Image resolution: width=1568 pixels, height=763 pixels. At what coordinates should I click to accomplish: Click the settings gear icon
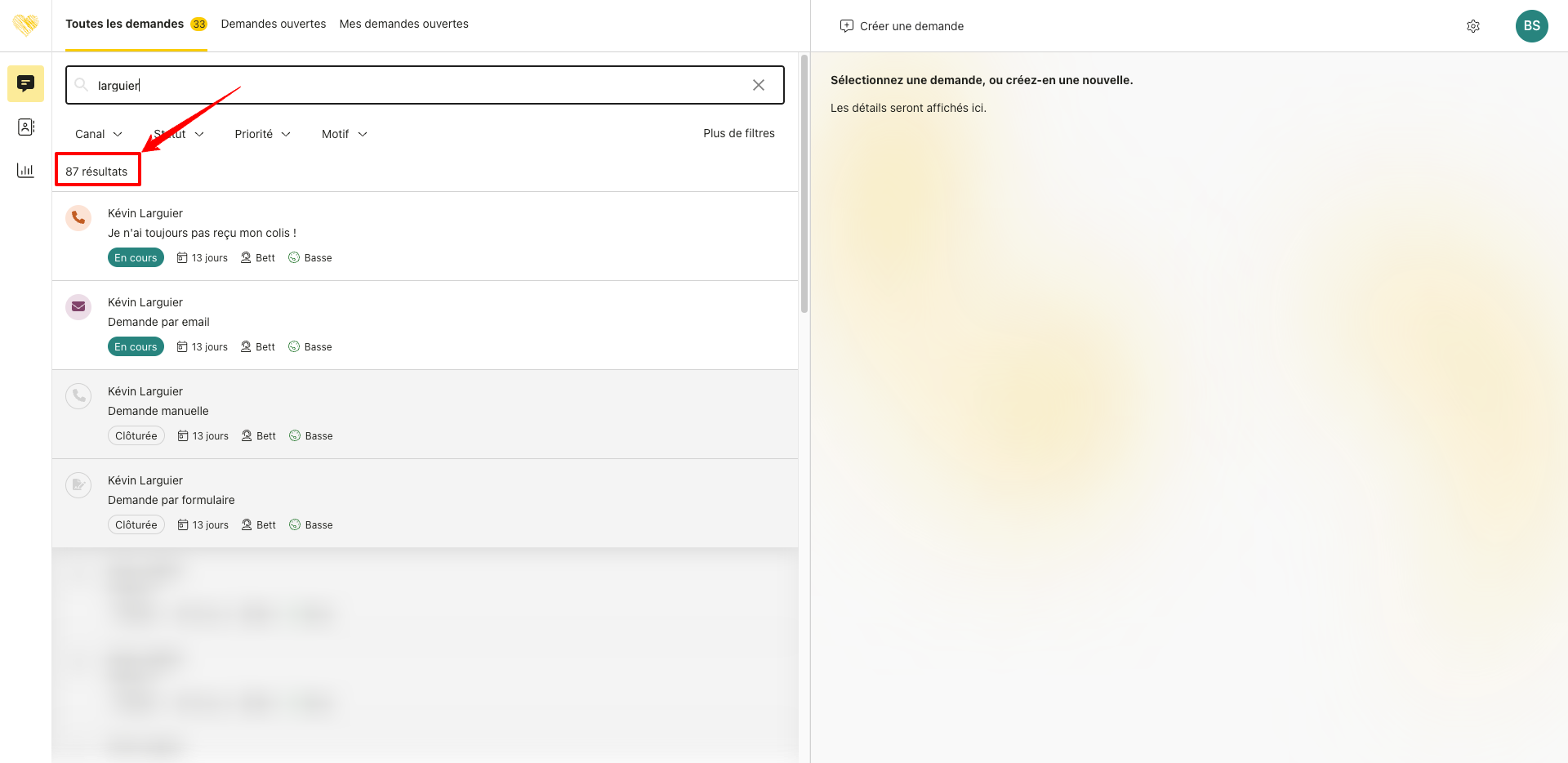(x=1472, y=26)
